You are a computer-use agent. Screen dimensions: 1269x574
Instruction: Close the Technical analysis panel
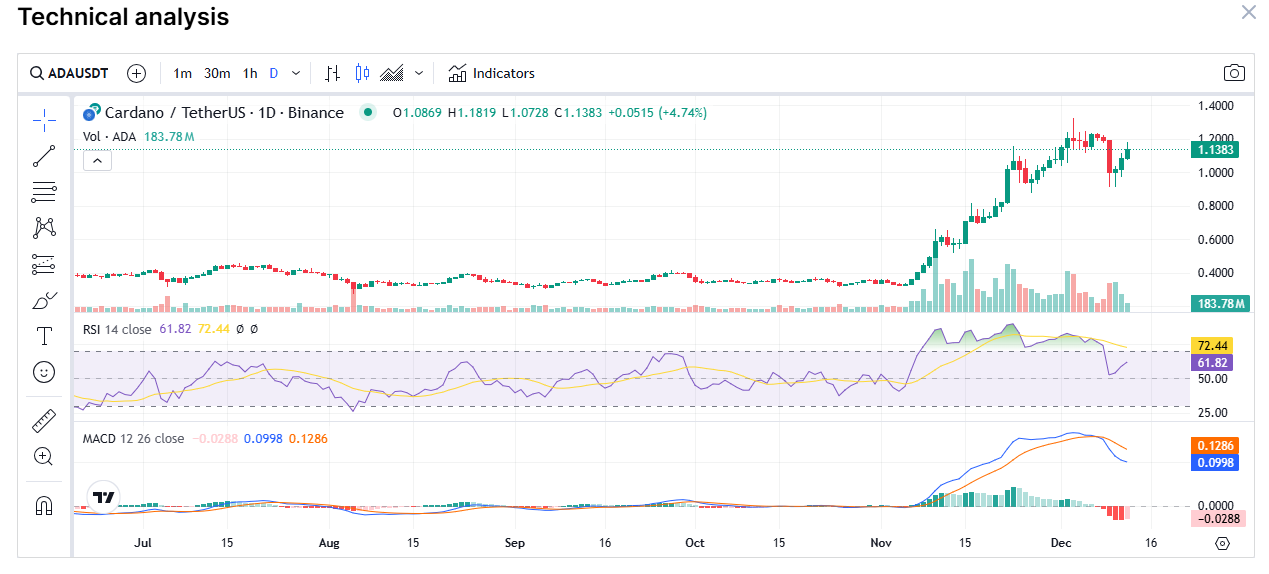(1248, 12)
